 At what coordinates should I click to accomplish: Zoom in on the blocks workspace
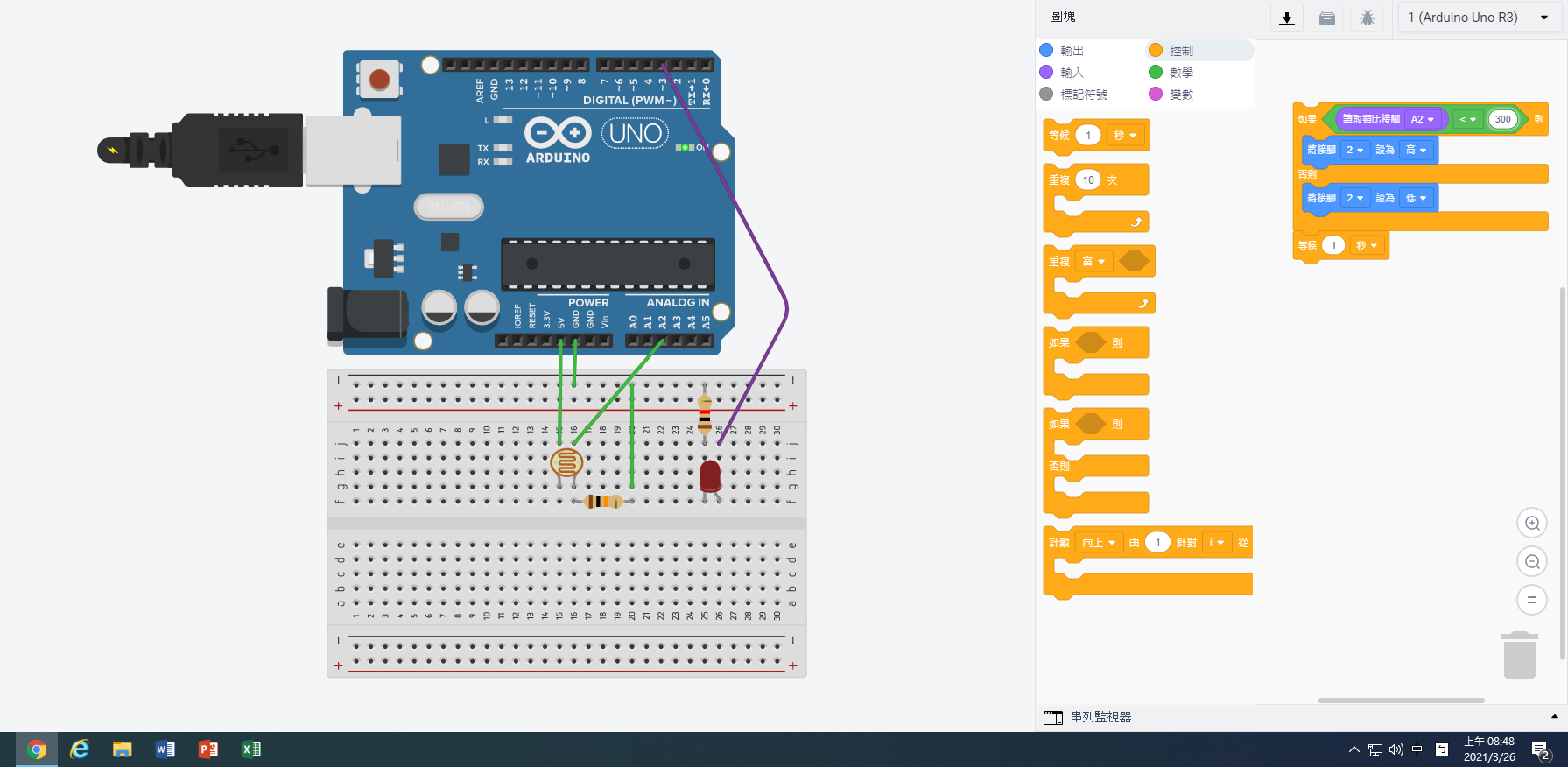(x=1531, y=523)
